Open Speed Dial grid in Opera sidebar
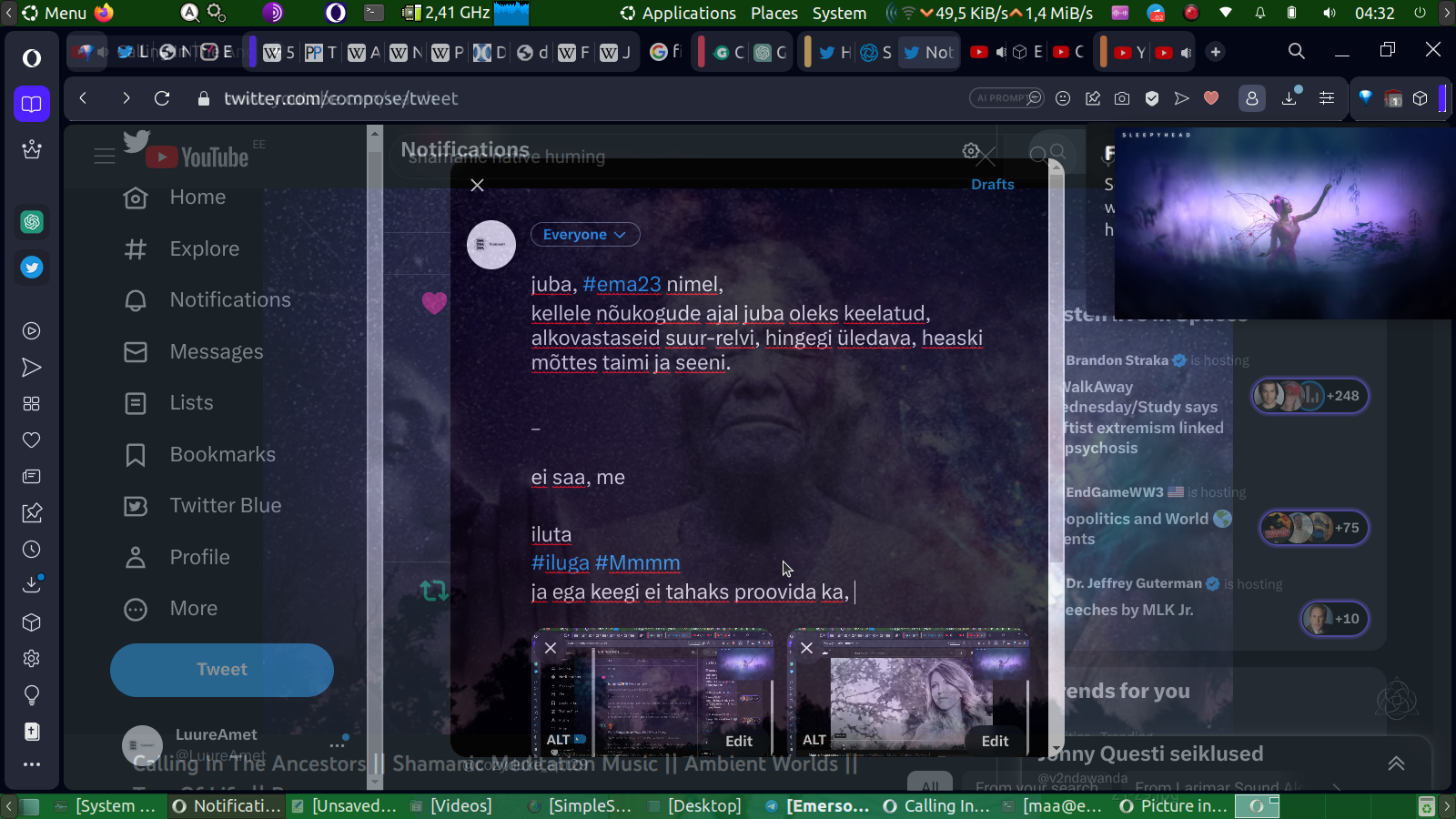This screenshot has width=1456, height=819. click(32, 404)
